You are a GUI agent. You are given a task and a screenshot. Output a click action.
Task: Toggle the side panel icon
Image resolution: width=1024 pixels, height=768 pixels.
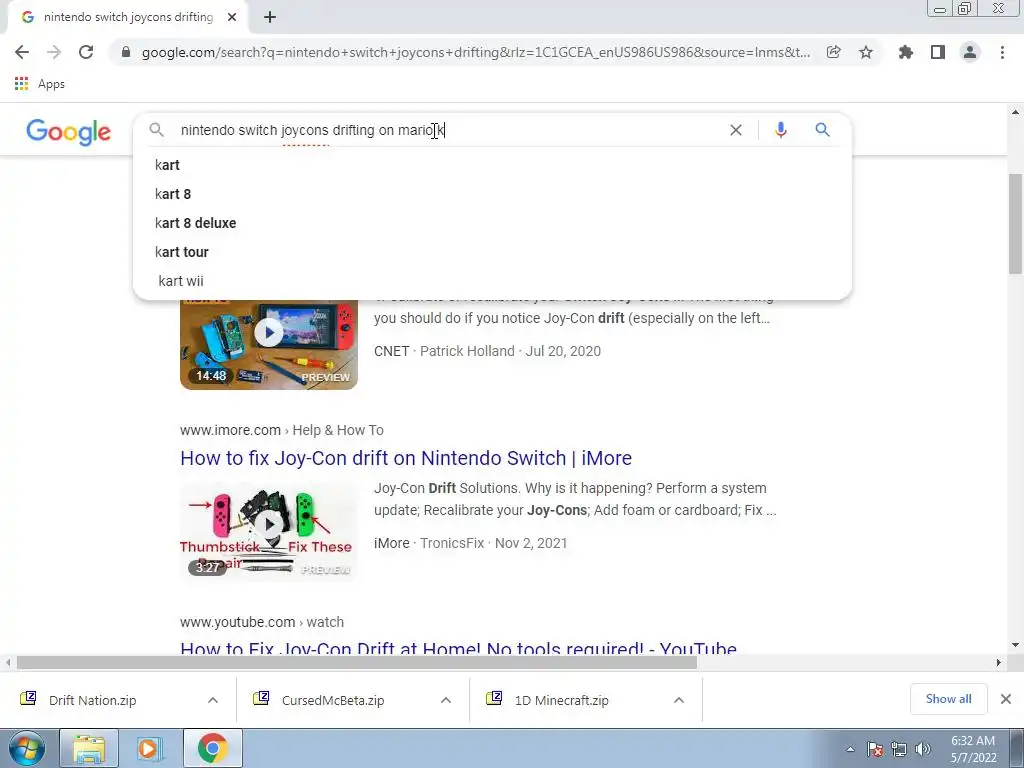(x=938, y=52)
